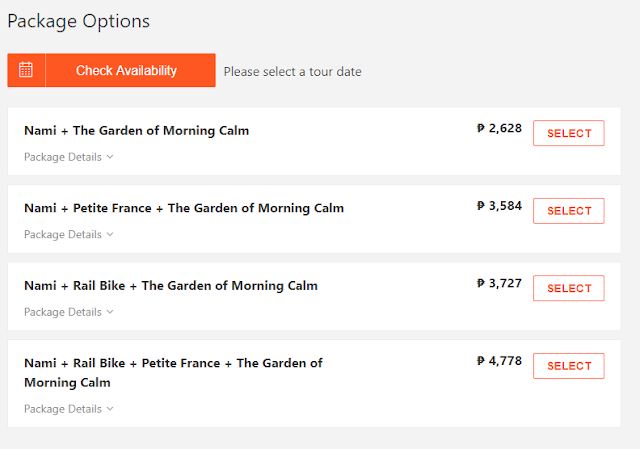Open the Nami + Petite France + Garden title
The image size is (640, 449).
pos(184,208)
